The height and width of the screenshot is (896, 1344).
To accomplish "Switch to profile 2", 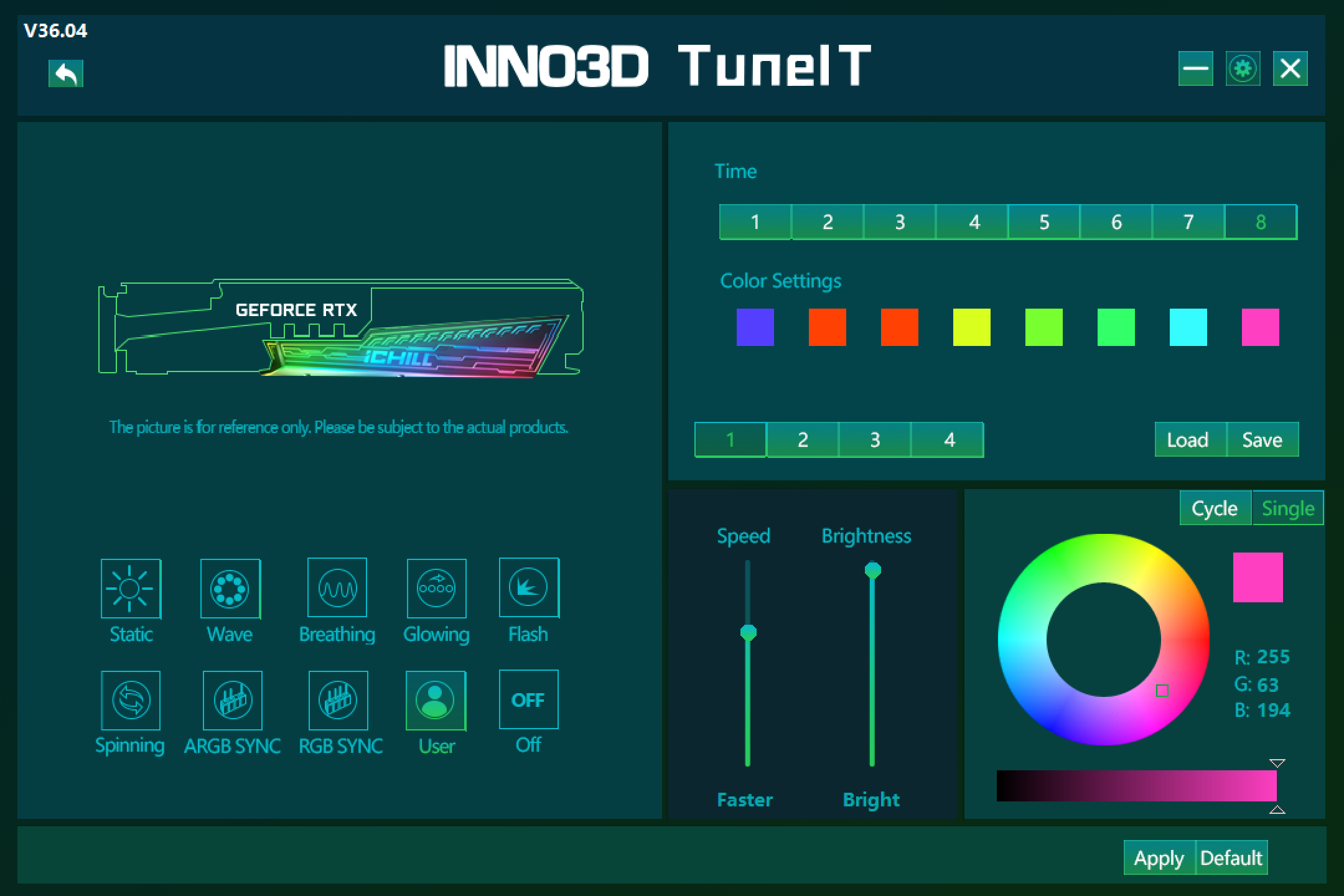I will tap(803, 440).
